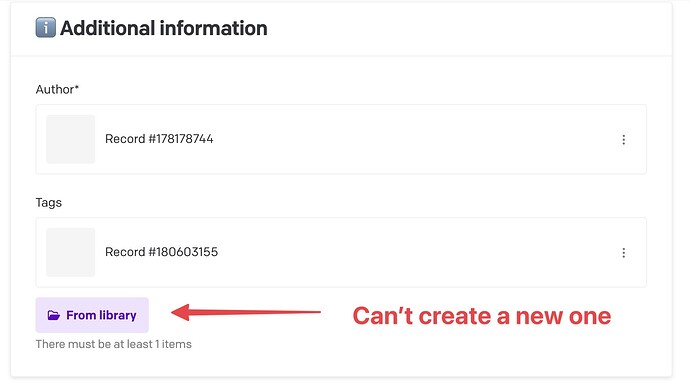Click the at-least-1-items hint text
Viewport: 690px width, 388px height.
coord(114,344)
